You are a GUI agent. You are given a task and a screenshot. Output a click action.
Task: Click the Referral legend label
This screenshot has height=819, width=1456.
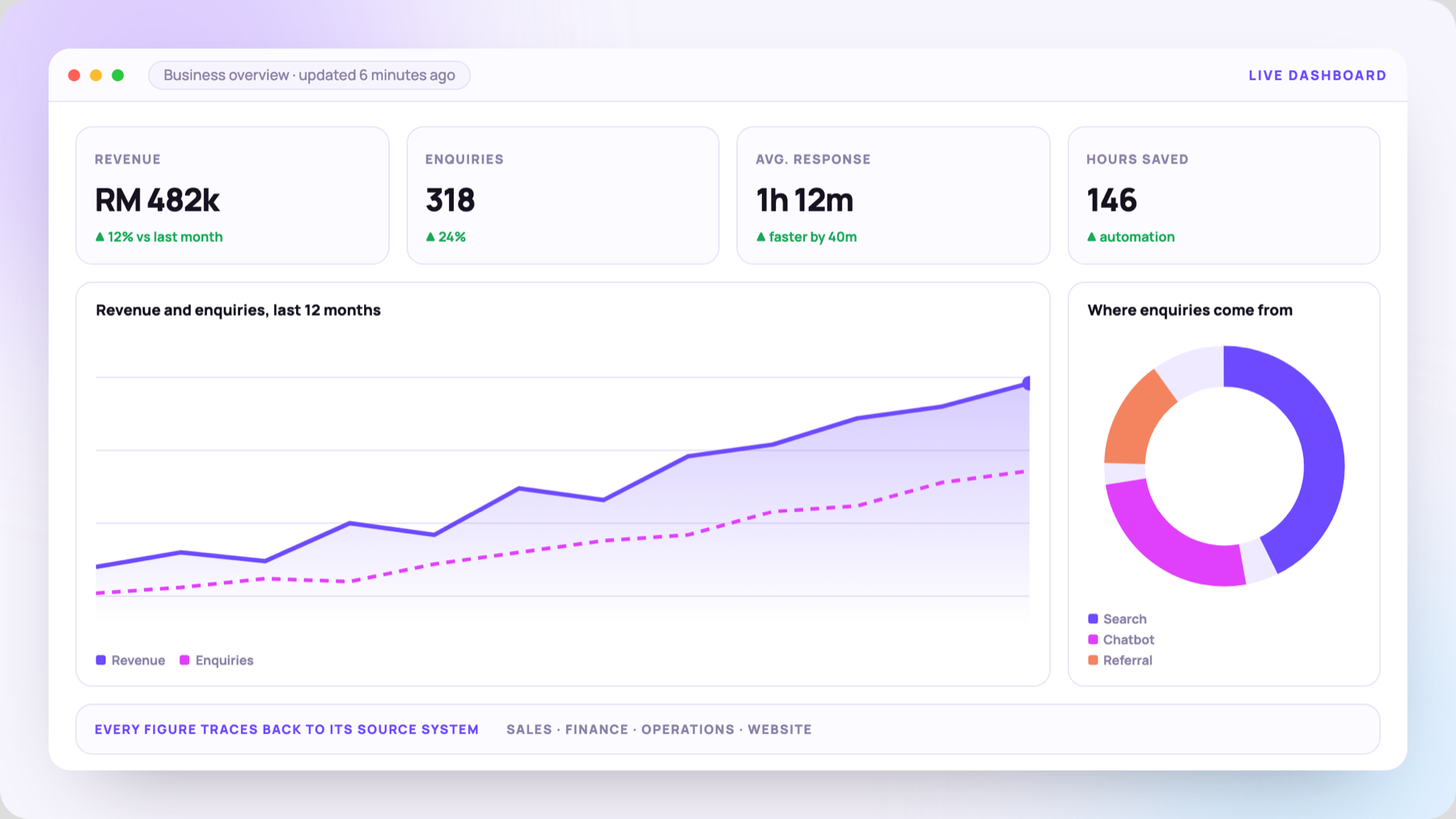coord(1128,660)
